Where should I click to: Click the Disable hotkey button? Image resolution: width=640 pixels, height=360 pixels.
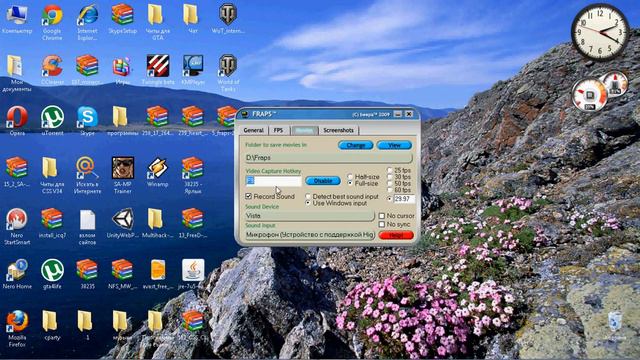tap(323, 180)
